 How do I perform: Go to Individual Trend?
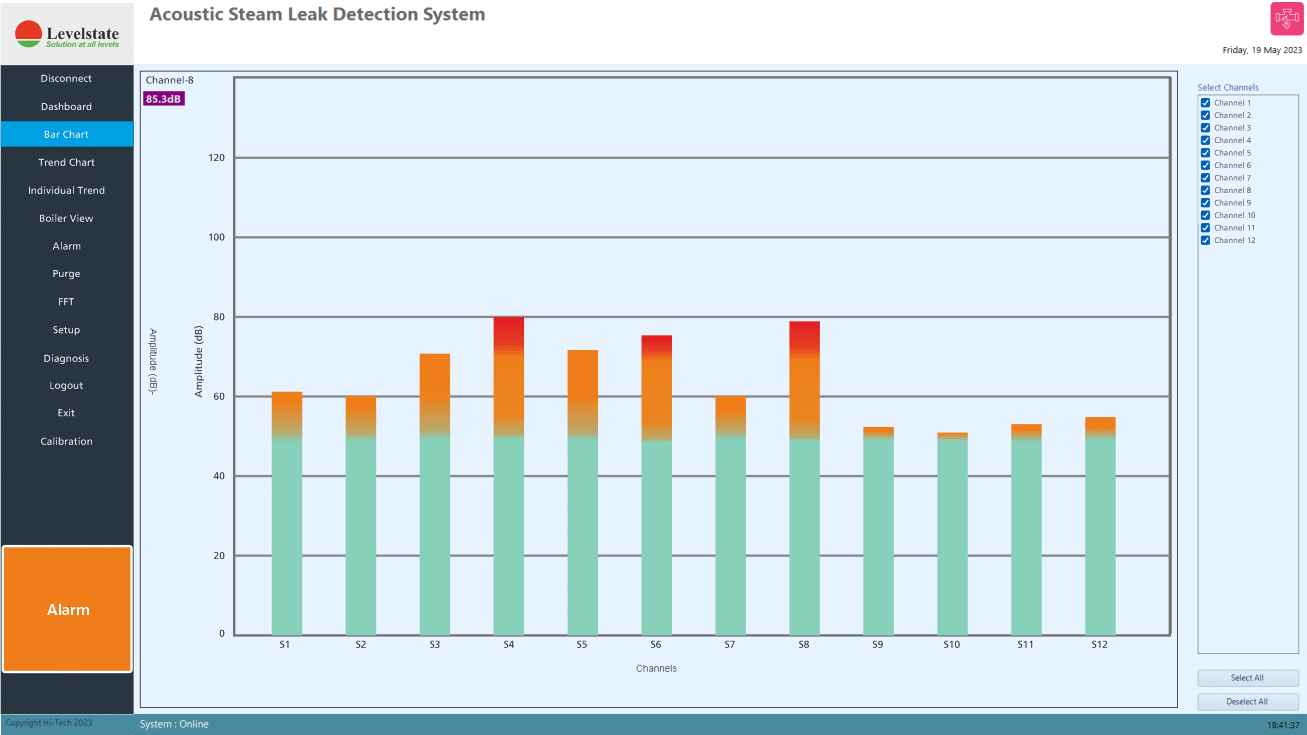(x=66, y=190)
